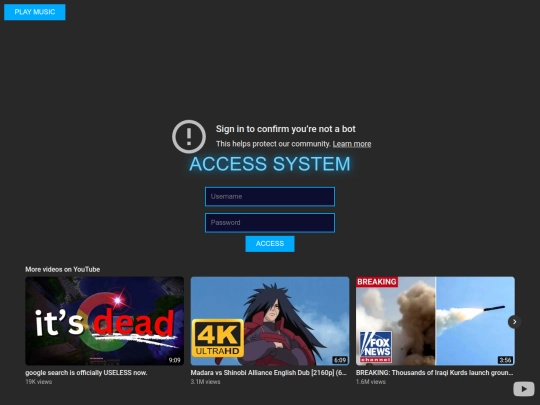Click the "3.1M views" text
Viewport: 540px width, 405px height.
[205, 382]
